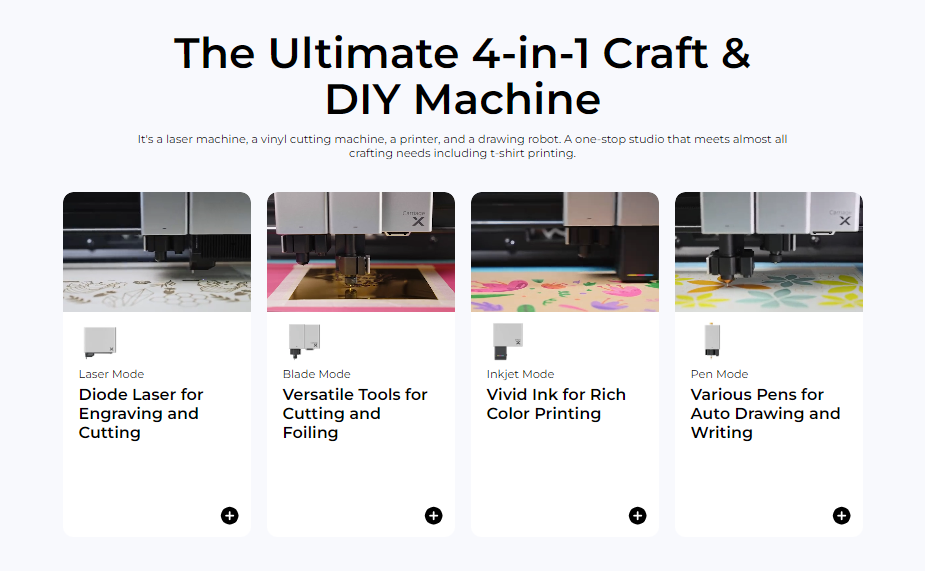Select Diode Laser for Engraving and Cutting heading
925x571 pixels.
[141, 414]
